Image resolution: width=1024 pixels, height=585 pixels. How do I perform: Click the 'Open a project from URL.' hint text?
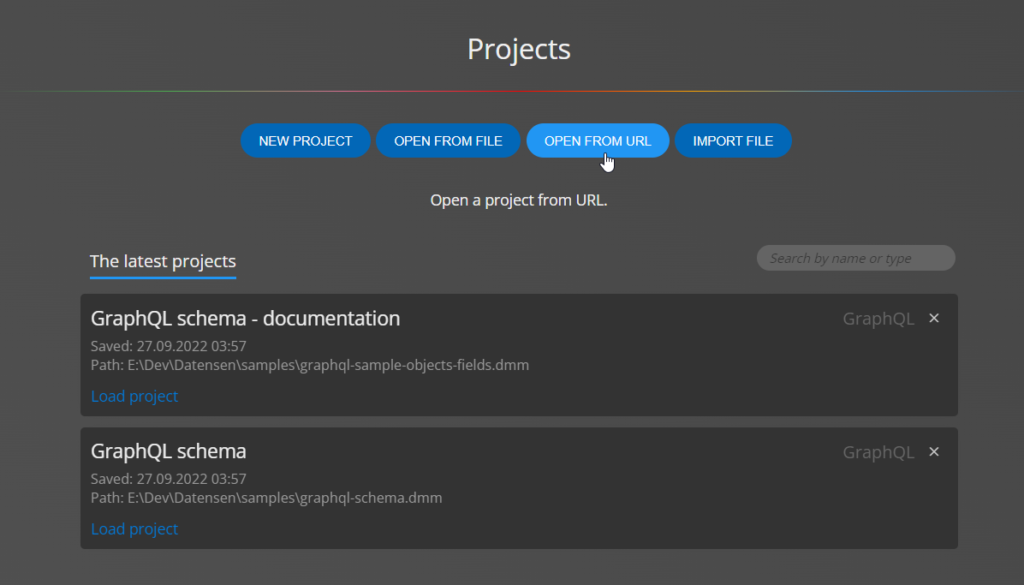click(519, 200)
